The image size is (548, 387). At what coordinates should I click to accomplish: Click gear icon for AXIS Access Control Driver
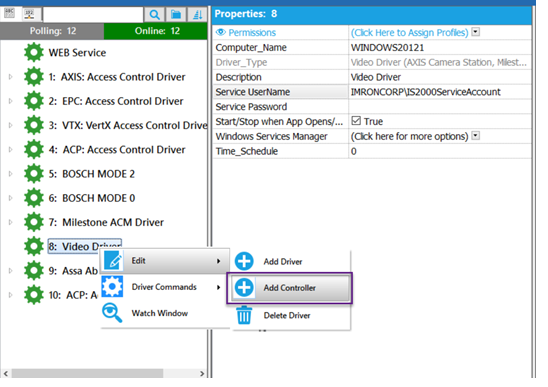click(34, 77)
